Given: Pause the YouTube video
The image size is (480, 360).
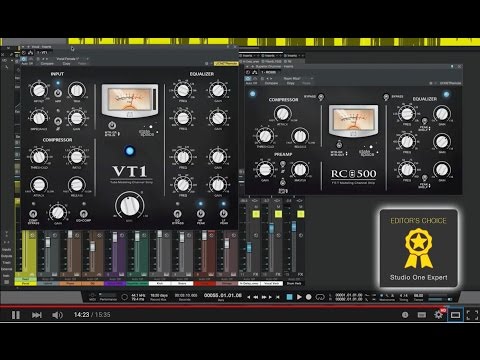Looking at the screenshot, I should tap(16, 315).
